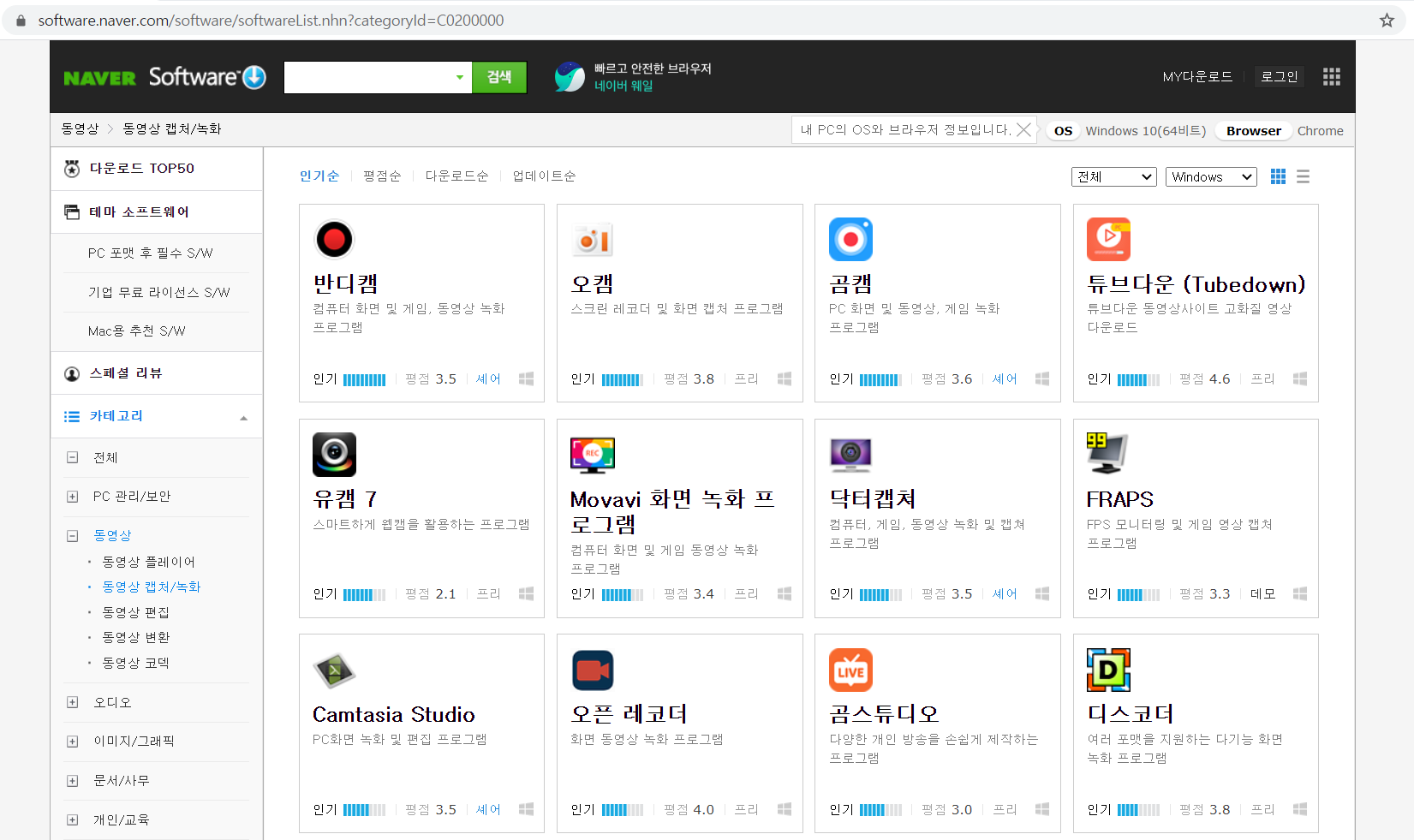This screenshot has height=840, width=1414.
Task: Open the Windows platform dropdown
Action: tap(1211, 176)
